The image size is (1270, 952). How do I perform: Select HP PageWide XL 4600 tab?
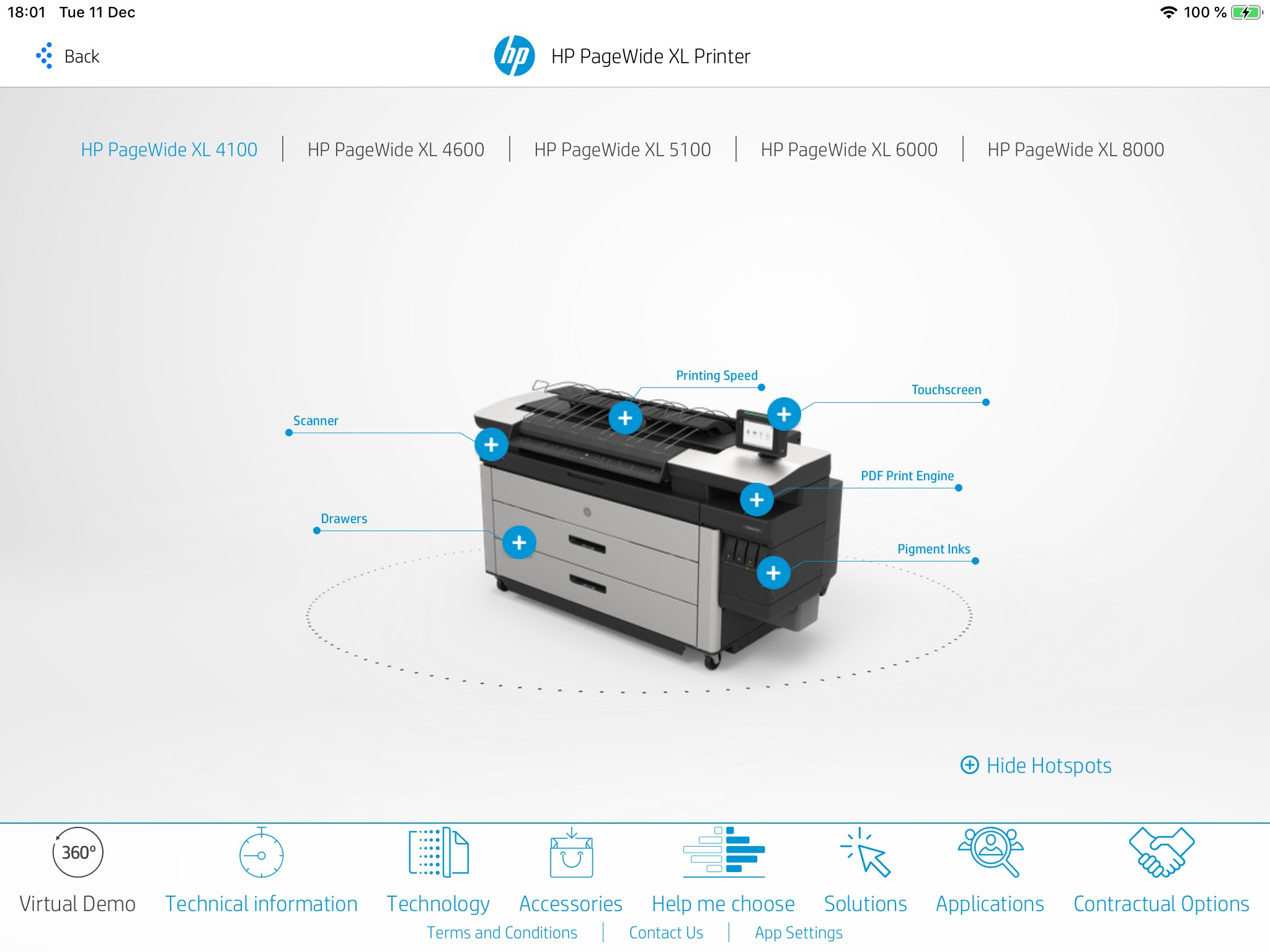click(x=395, y=149)
